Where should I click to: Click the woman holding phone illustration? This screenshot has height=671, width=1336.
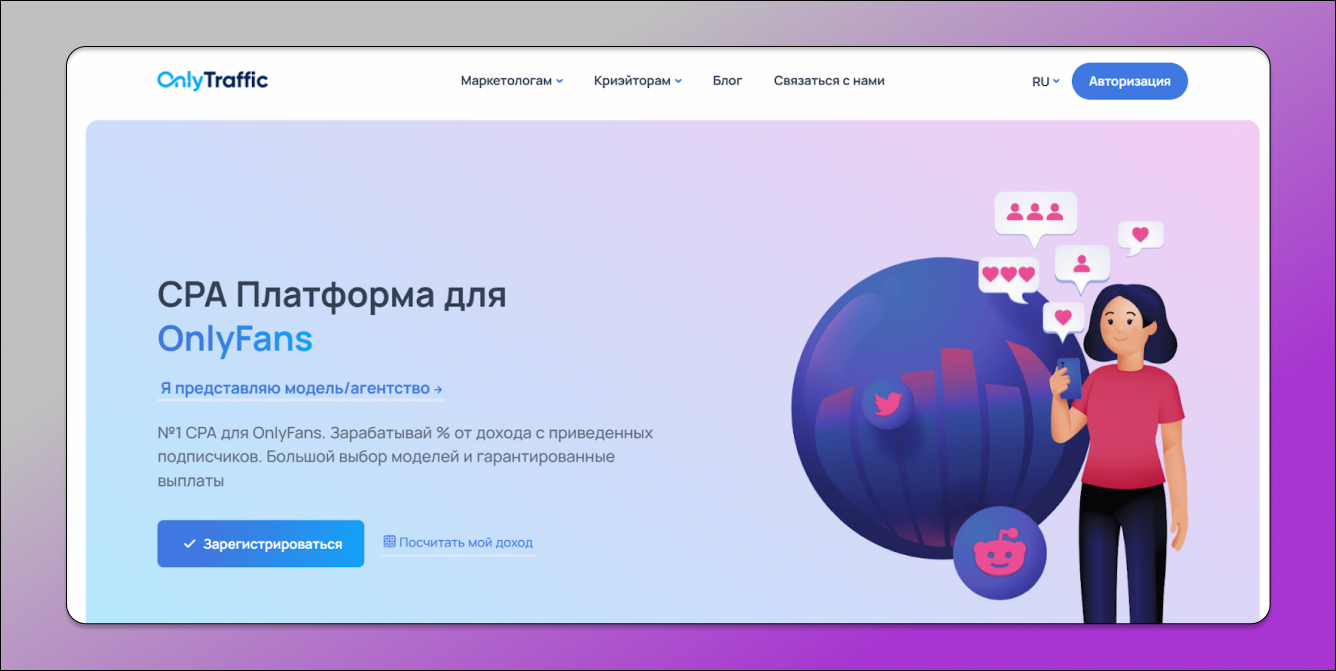click(x=1130, y=450)
